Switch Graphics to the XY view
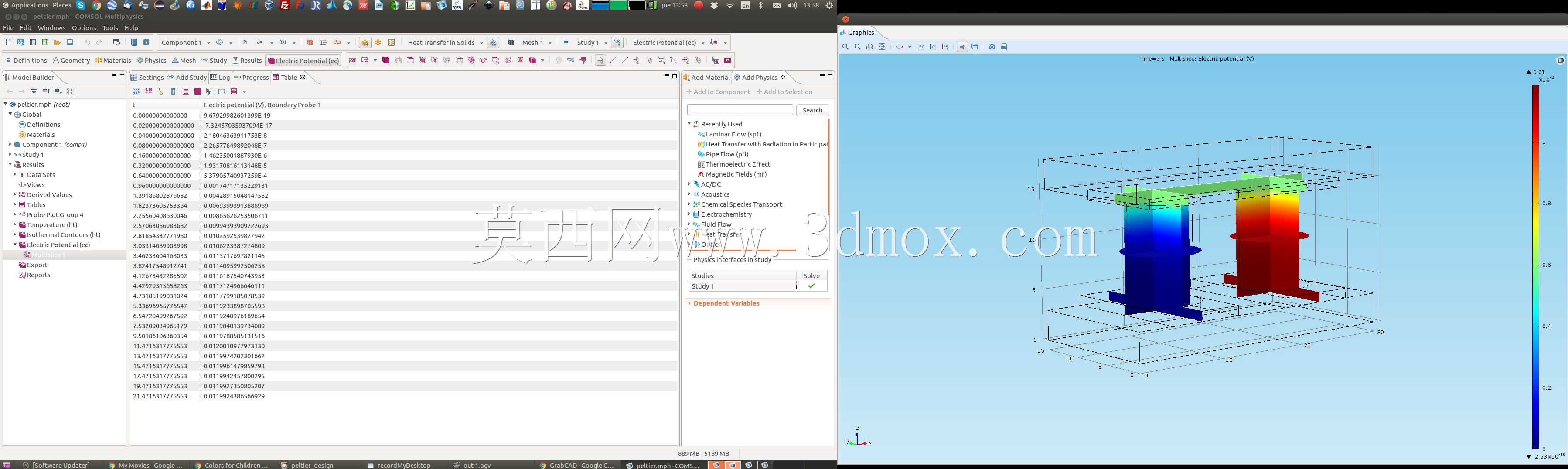The image size is (1568, 469). 920,47
